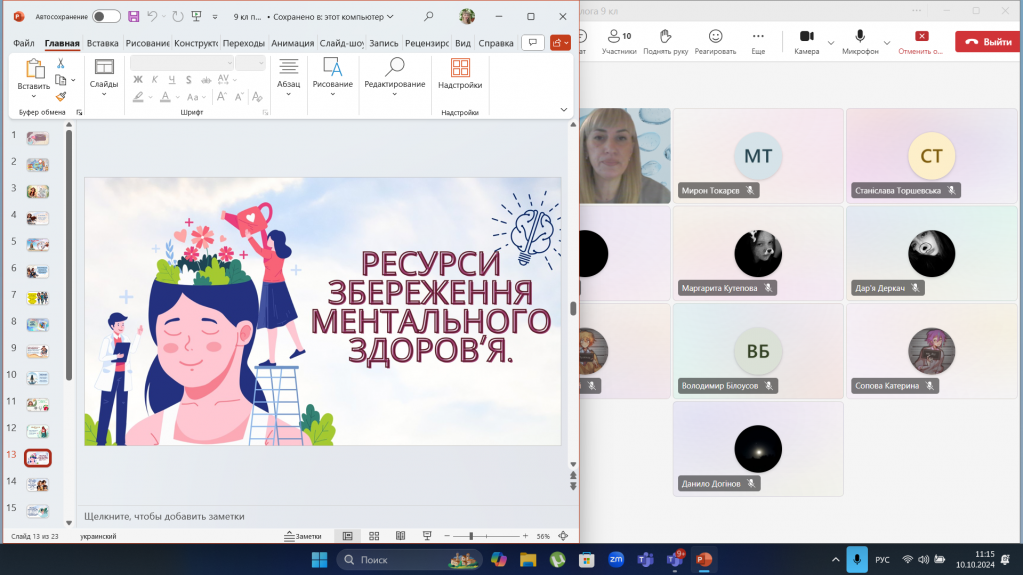Open the Надстройки add-ins icon
This screenshot has width=1023, height=575.
tap(460, 68)
